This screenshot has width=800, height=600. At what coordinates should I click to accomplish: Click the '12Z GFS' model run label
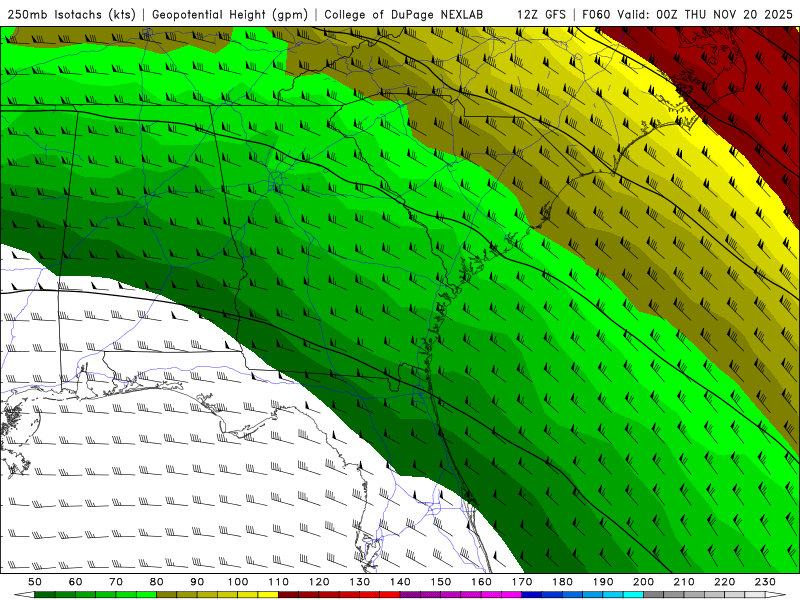pos(542,14)
